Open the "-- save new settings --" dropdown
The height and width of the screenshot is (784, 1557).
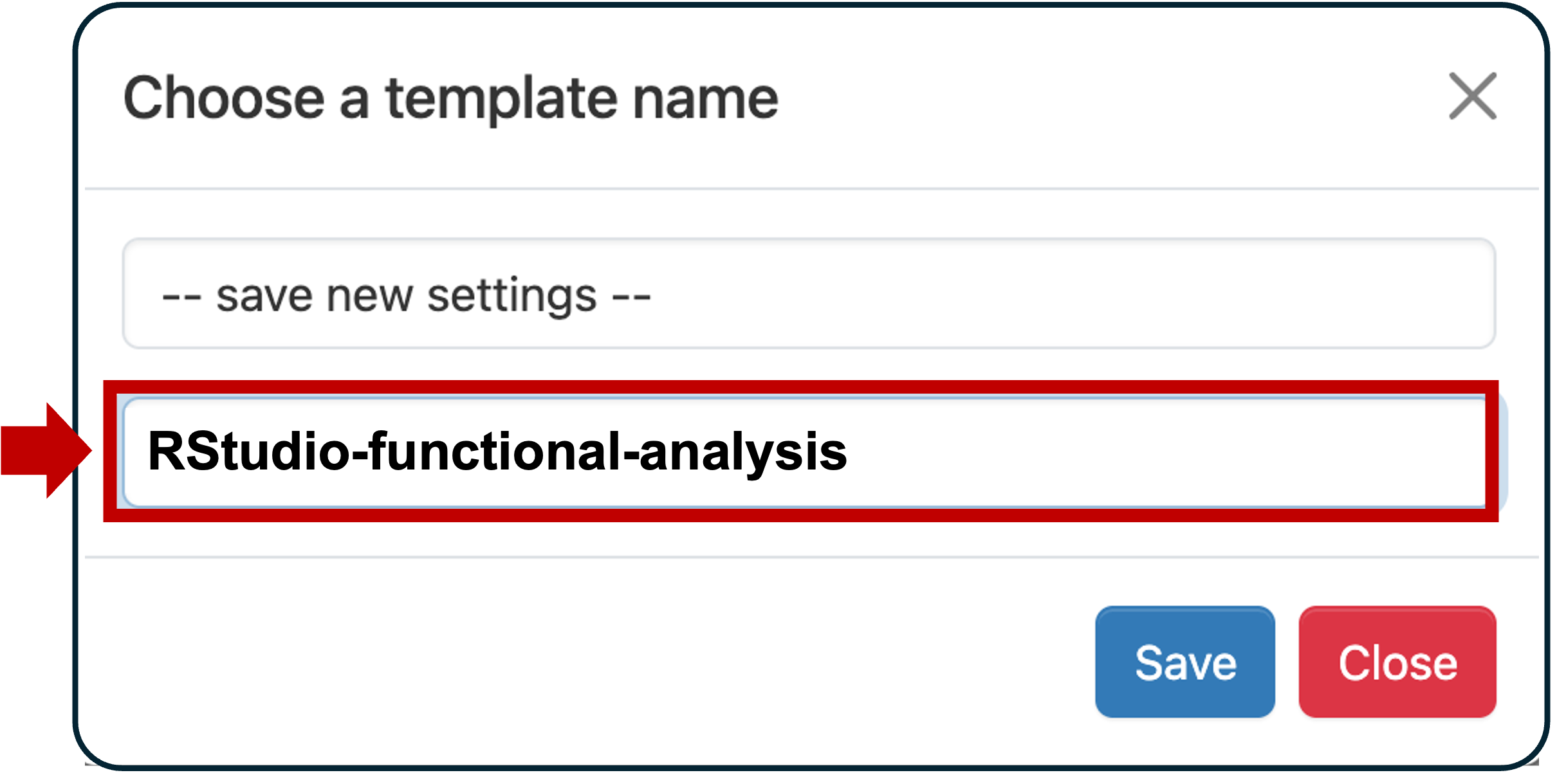808,294
